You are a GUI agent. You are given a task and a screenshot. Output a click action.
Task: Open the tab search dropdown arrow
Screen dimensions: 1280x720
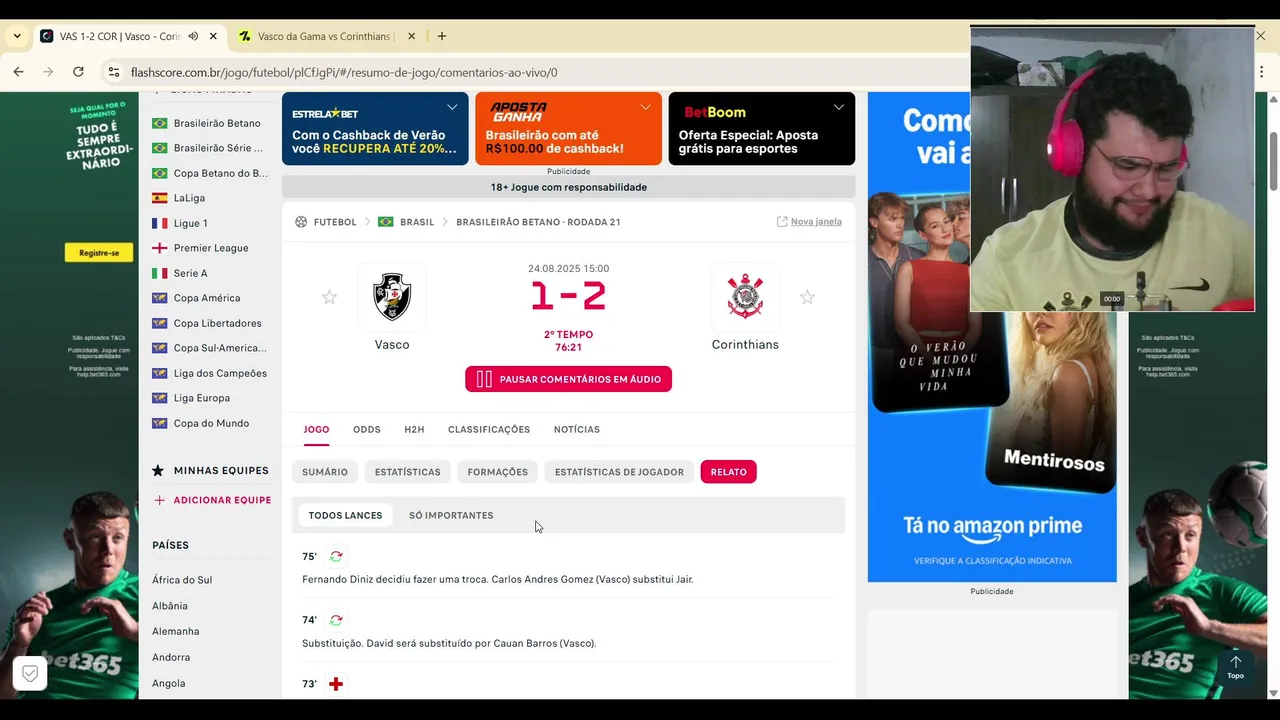16,36
